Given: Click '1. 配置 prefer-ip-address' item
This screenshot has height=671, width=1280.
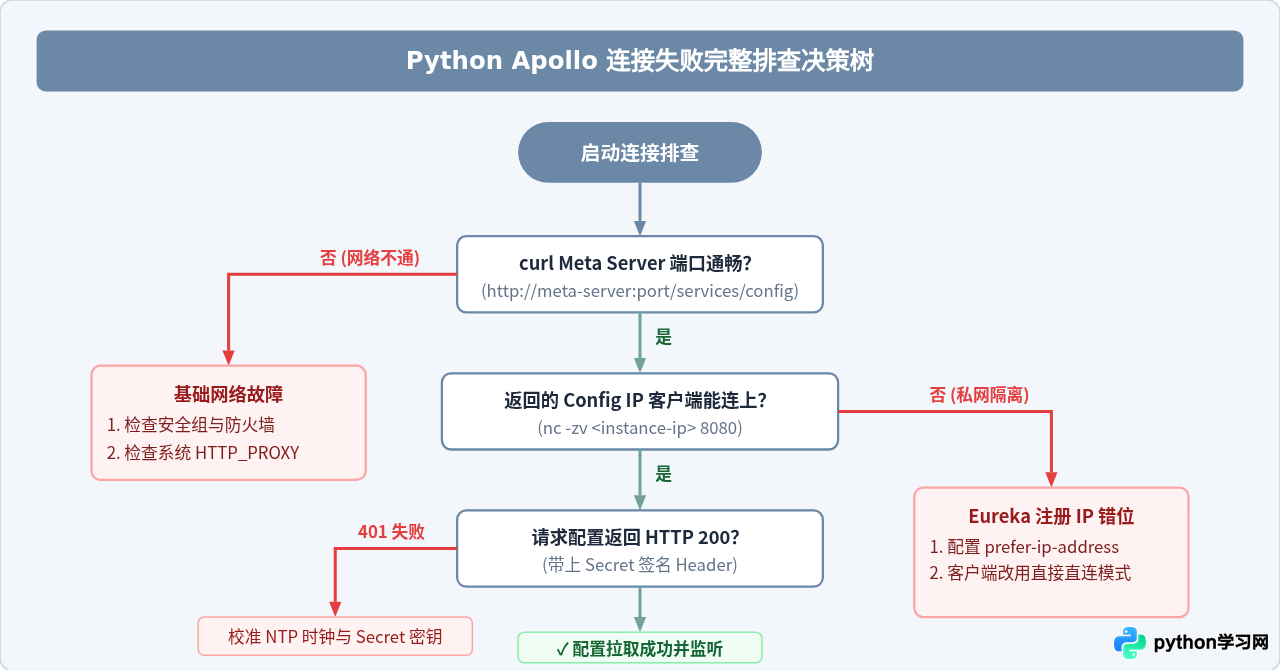Looking at the screenshot, I should tap(1024, 547).
